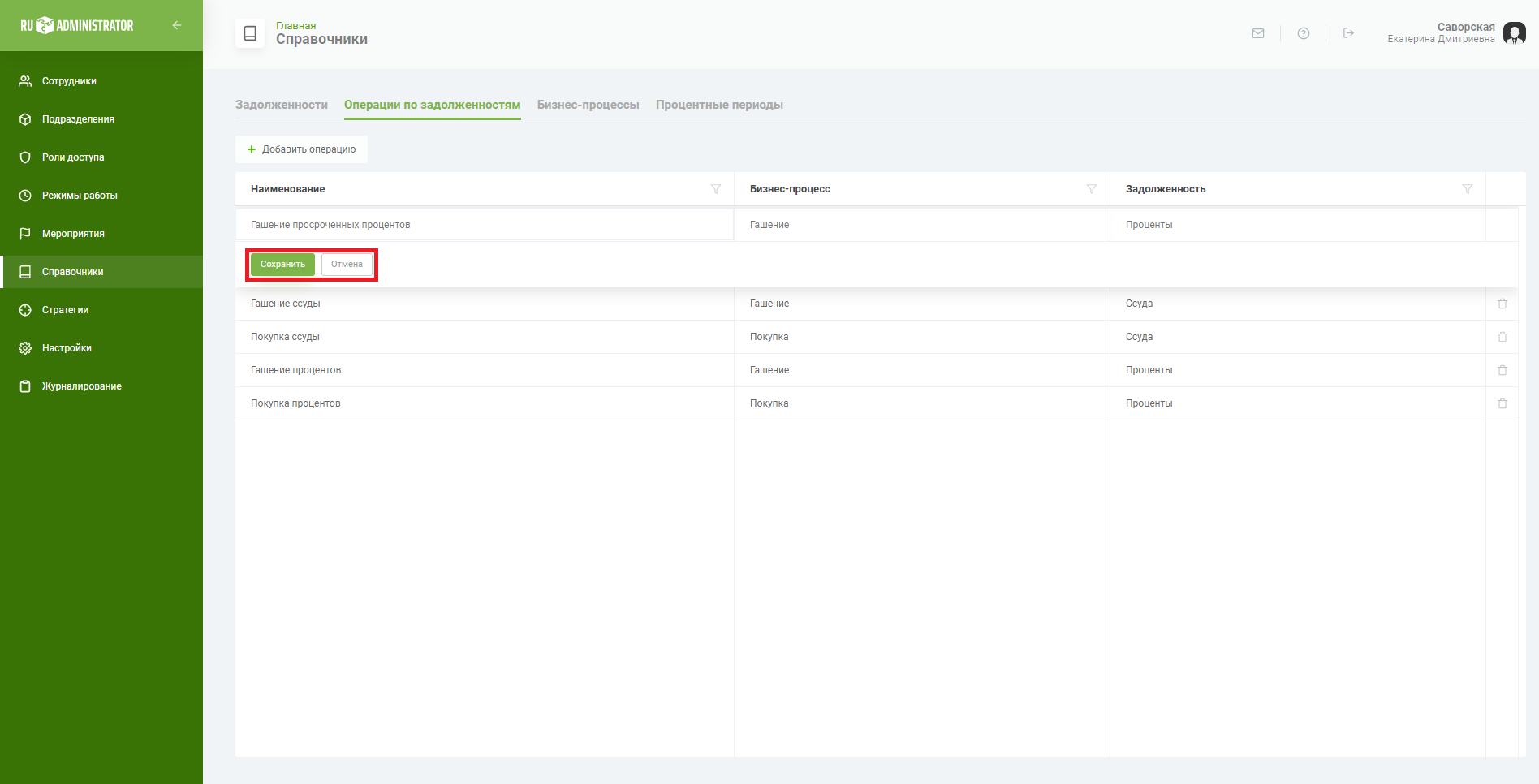Viewport: 1539px width, 784px height.
Task: Open the Гашение business process dropdown in edit row
Action: tap(922, 225)
